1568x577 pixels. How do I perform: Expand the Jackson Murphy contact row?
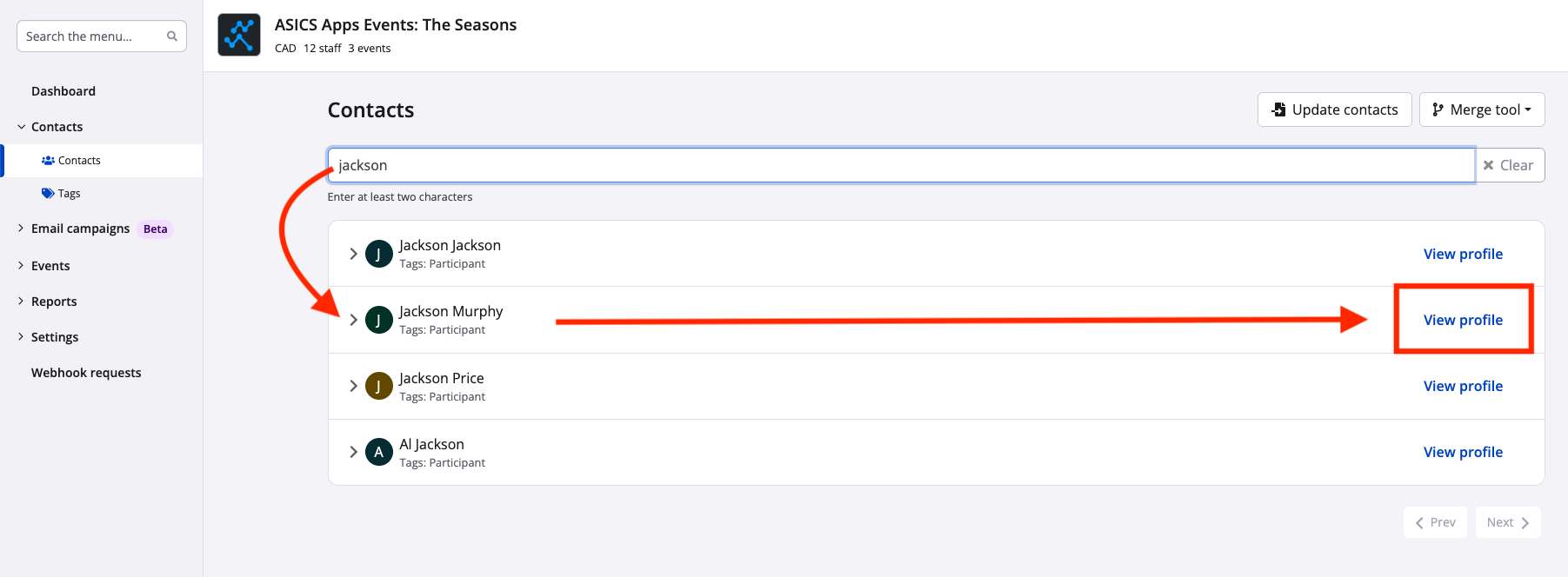tap(353, 320)
